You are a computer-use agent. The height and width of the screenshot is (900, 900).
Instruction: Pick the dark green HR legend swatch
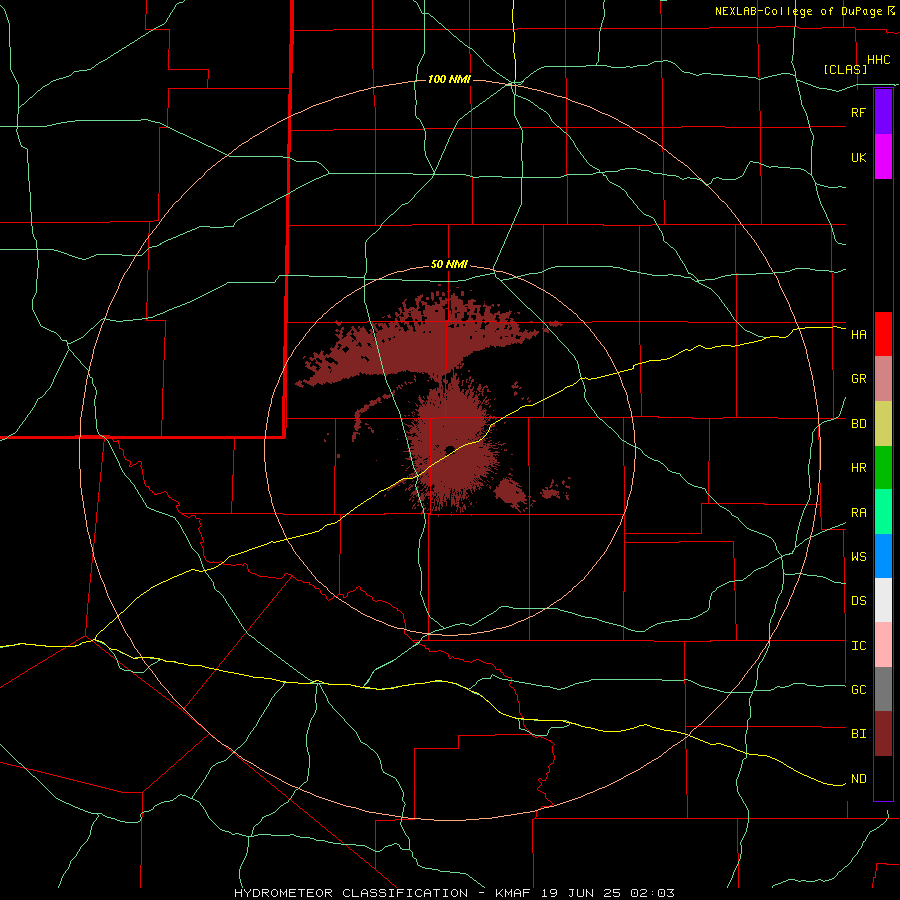(883, 468)
